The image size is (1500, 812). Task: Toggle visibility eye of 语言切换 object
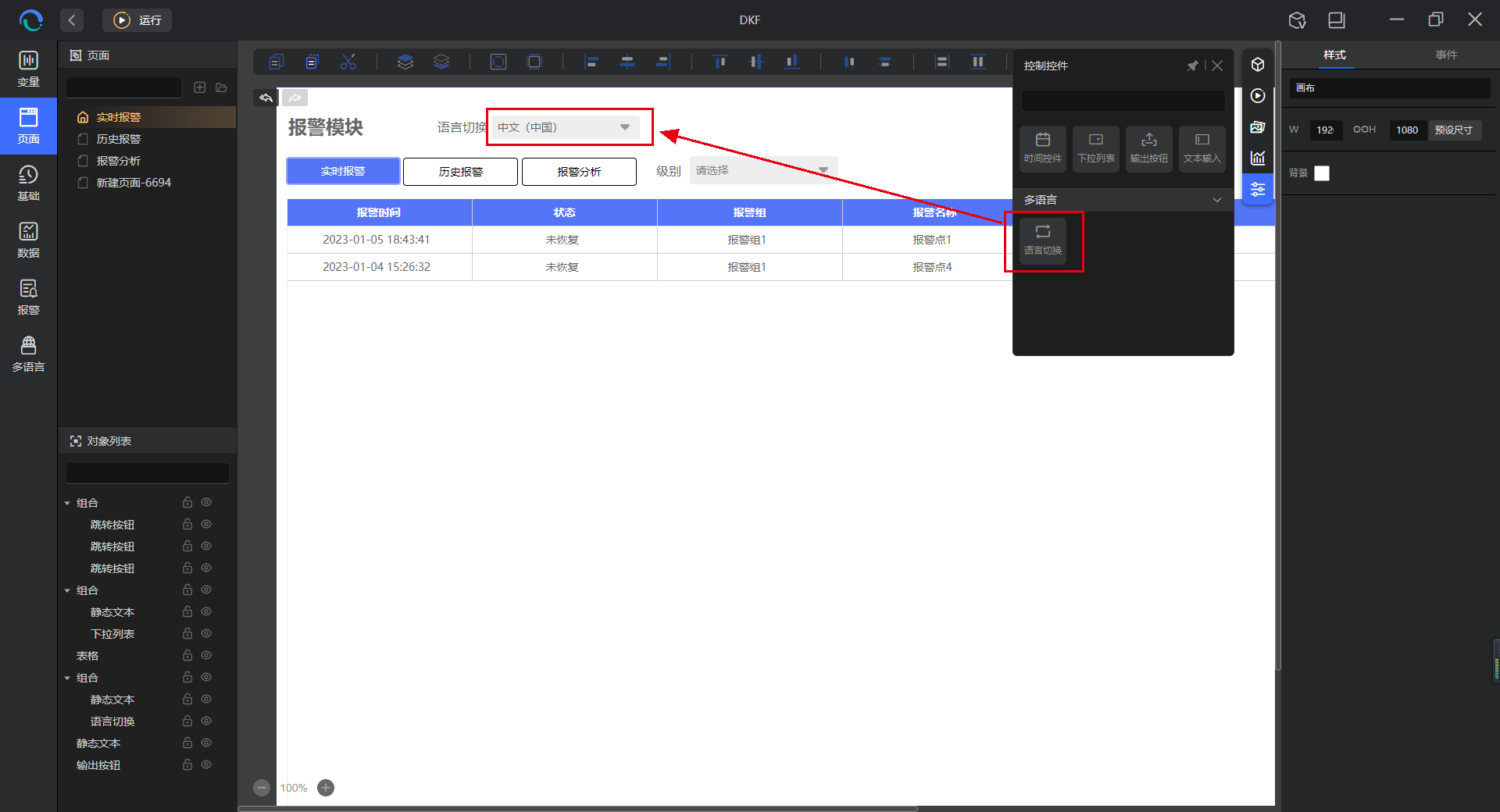tap(206, 721)
